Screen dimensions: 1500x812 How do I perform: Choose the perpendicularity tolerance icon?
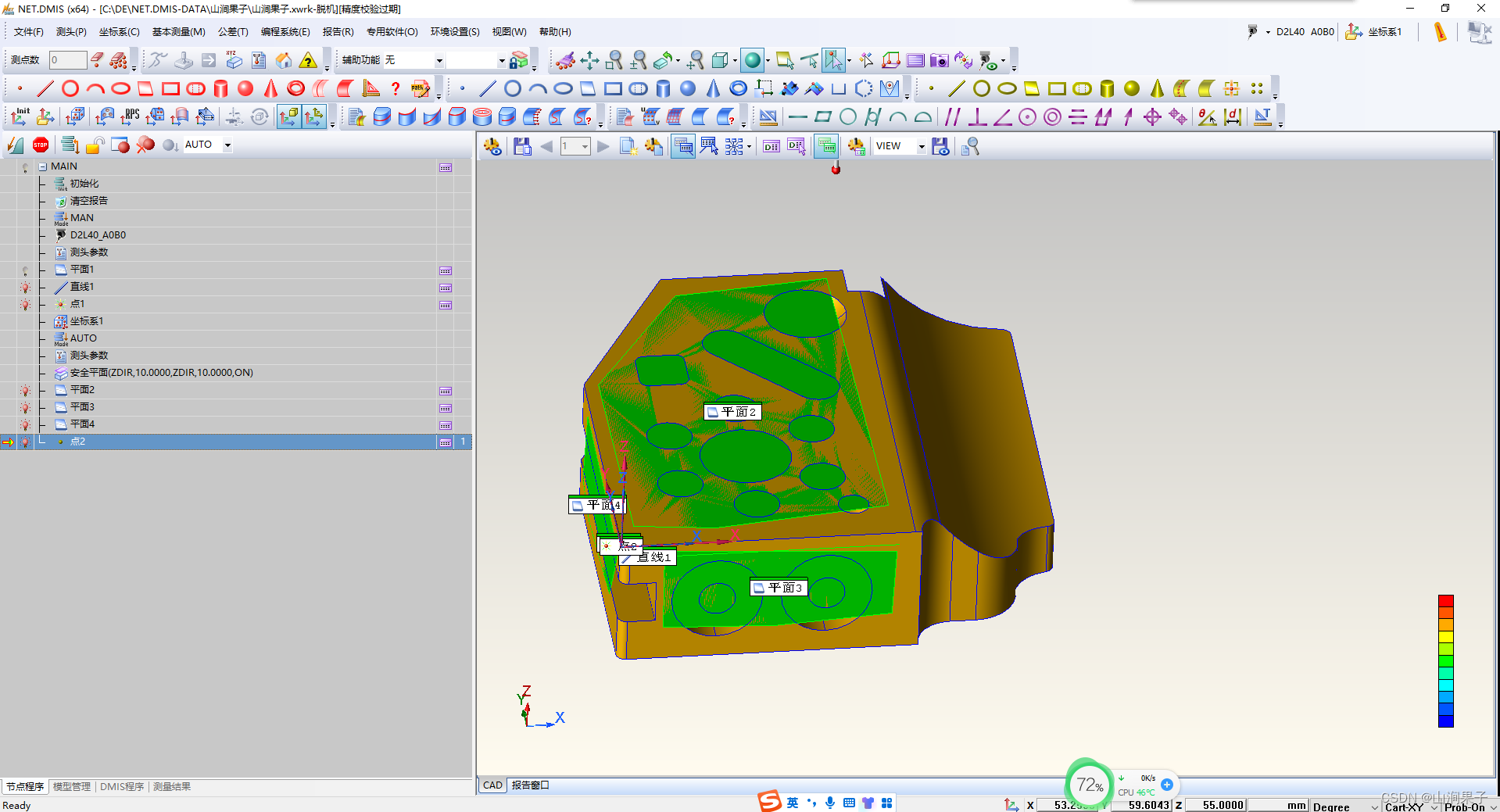click(x=977, y=116)
